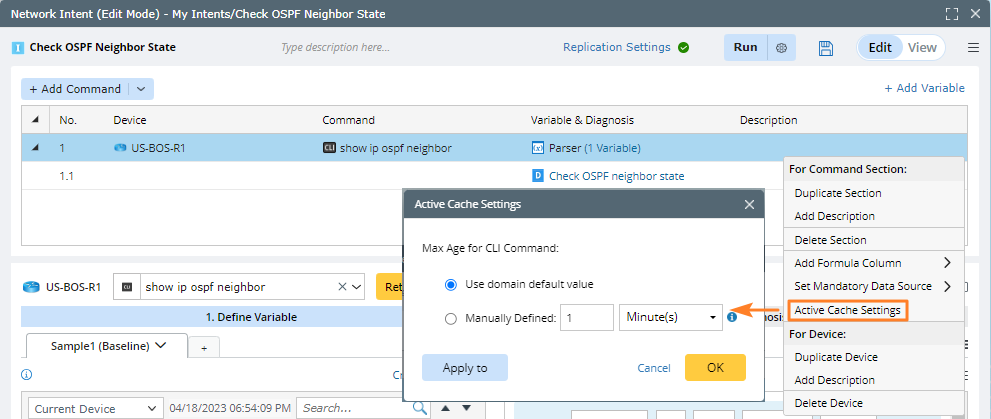Screen dimensions: 991x419
Task: Expand the Add Command dropdown arrow
Action: click(141, 89)
